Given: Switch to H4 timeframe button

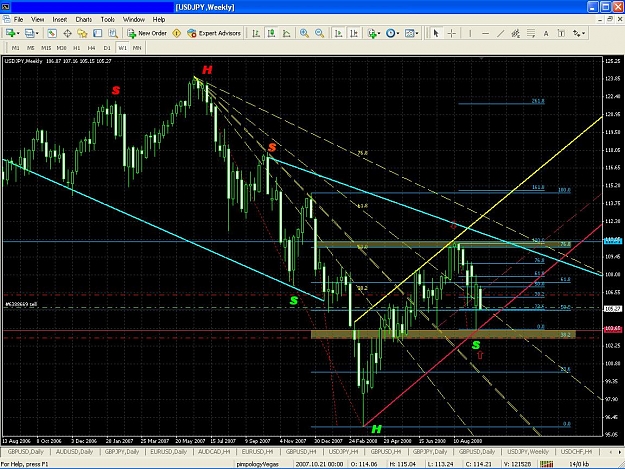Looking at the screenshot, I should pyautogui.click(x=91, y=48).
